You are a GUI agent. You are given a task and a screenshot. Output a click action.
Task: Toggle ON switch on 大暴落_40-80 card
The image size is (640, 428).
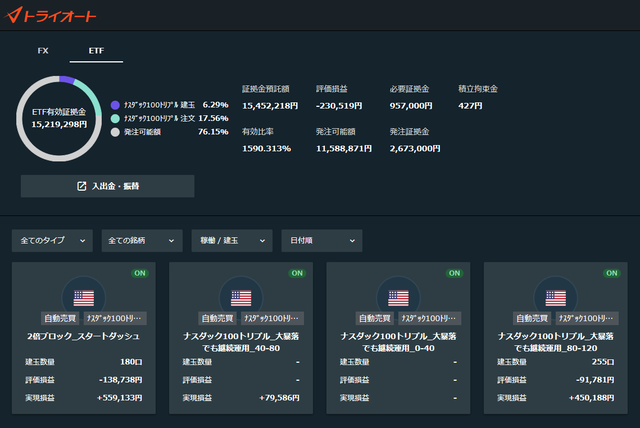click(297, 273)
